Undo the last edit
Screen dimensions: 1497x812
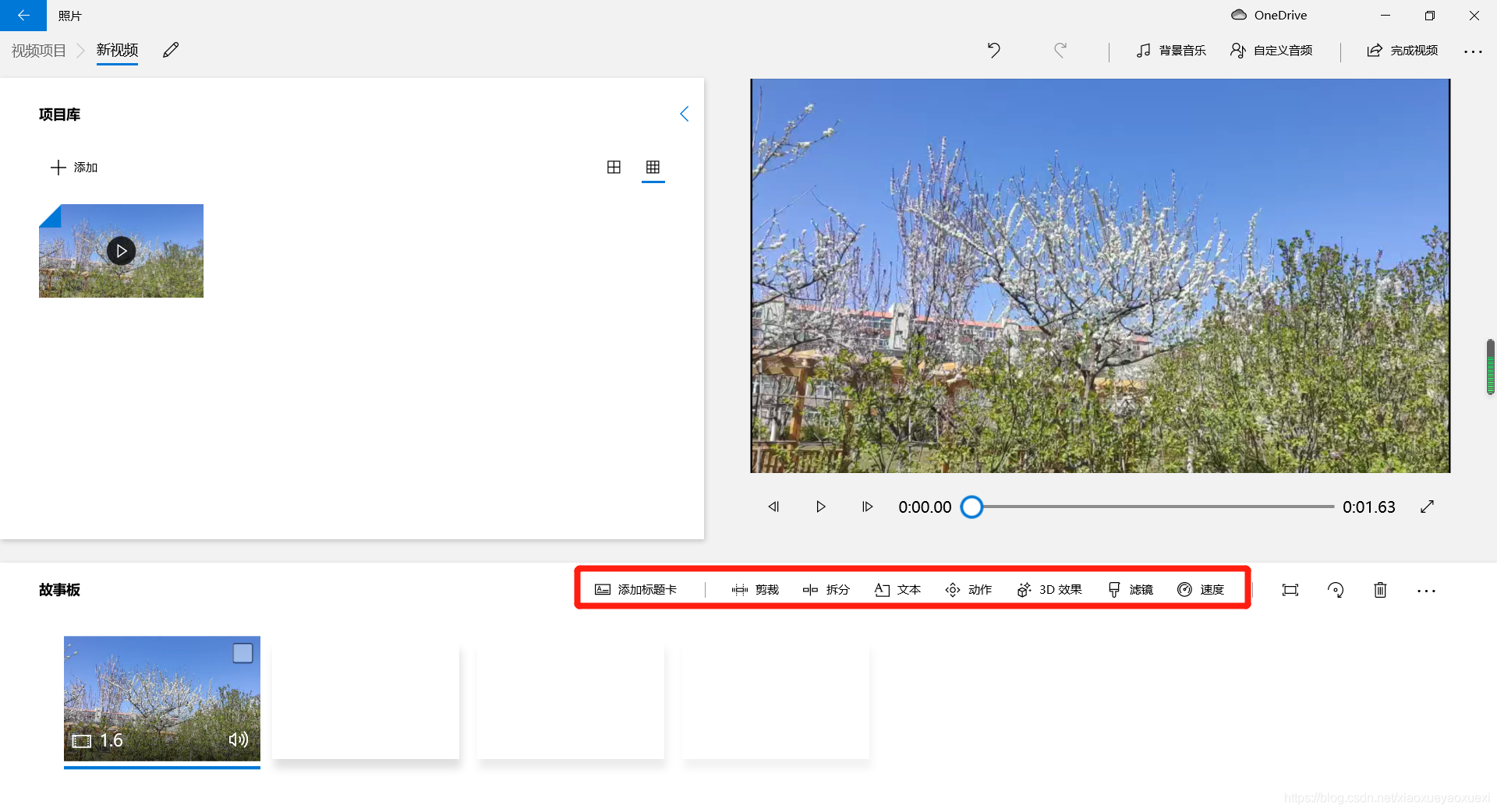(x=993, y=51)
